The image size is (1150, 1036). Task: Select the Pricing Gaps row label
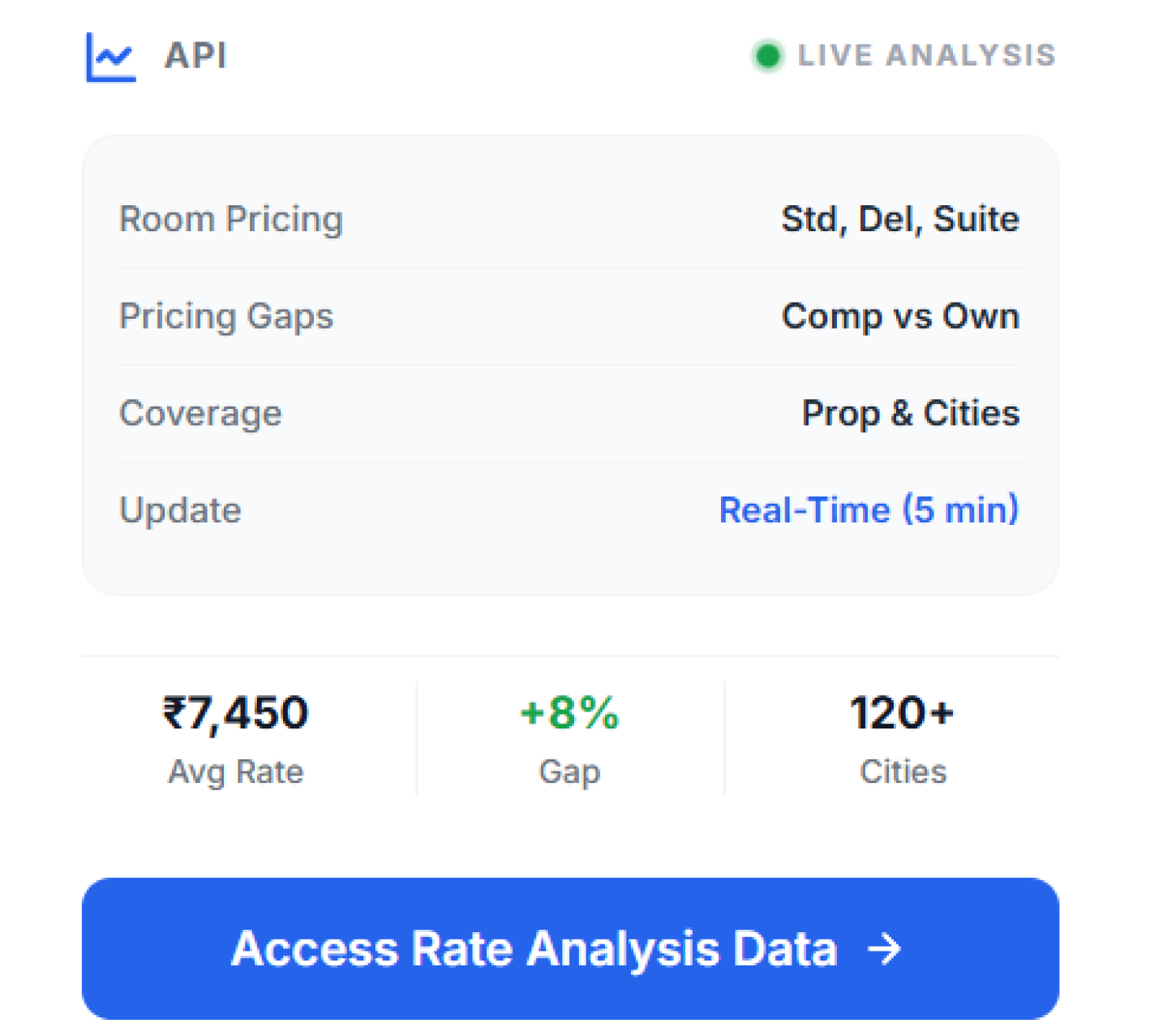point(226,316)
